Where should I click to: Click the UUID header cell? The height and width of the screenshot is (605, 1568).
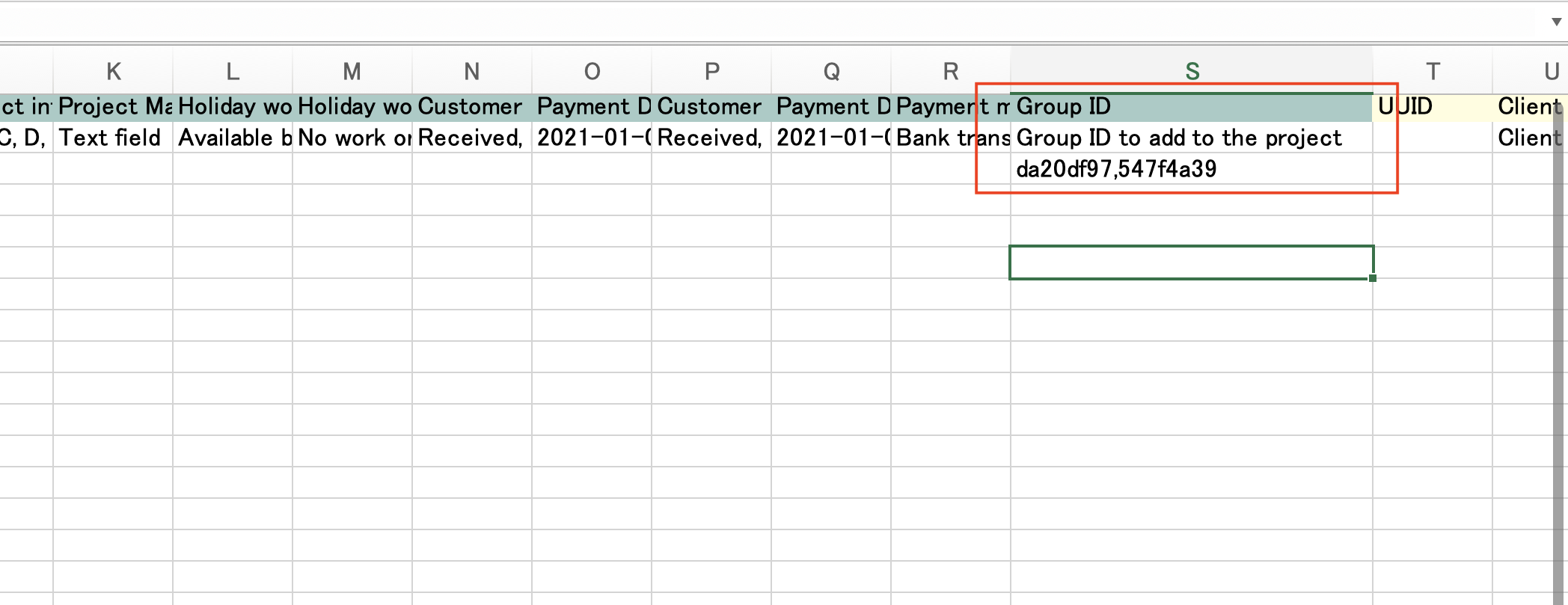coord(1433,107)
